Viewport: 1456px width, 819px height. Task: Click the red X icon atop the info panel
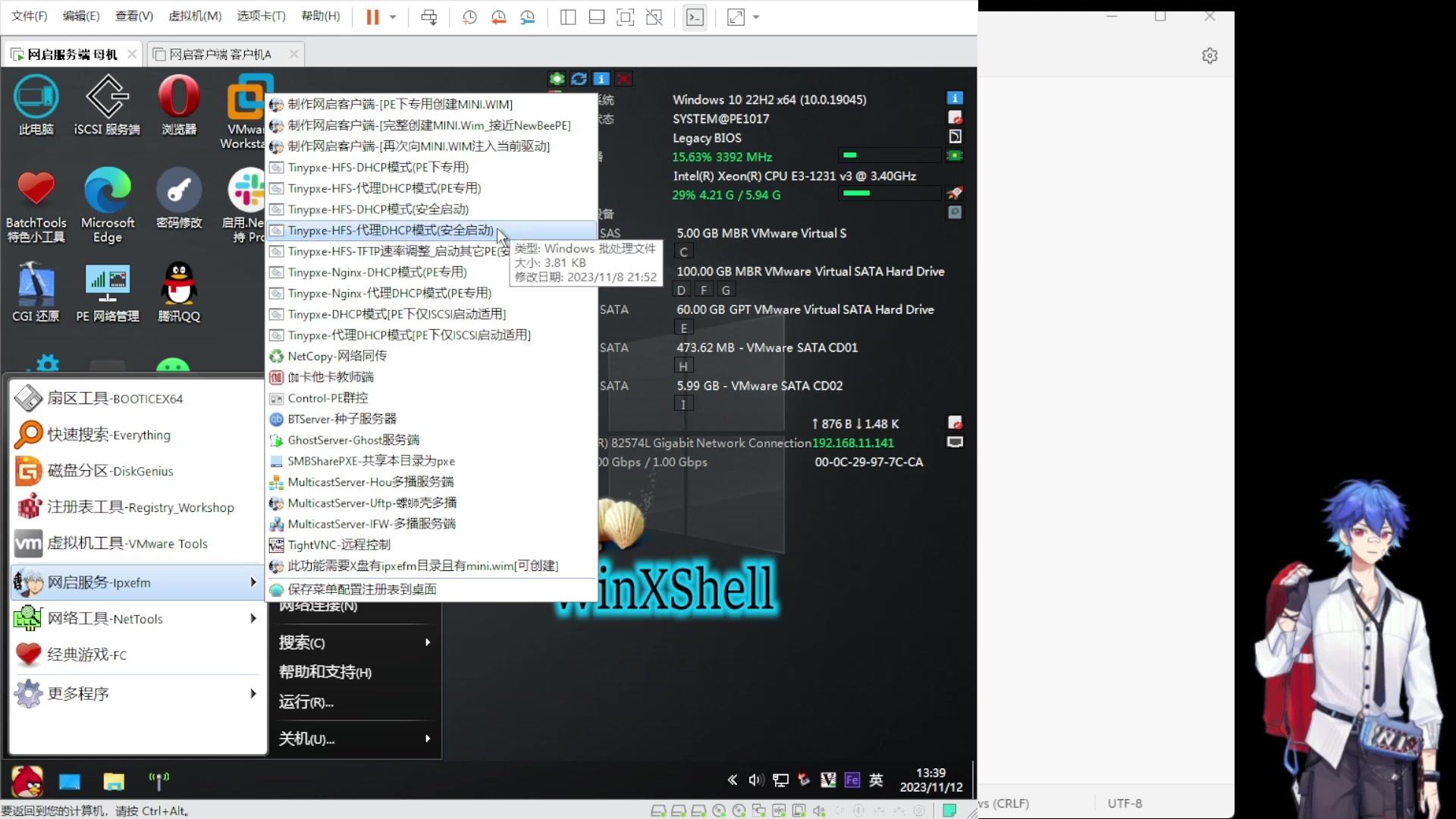(x=623, y=79)
